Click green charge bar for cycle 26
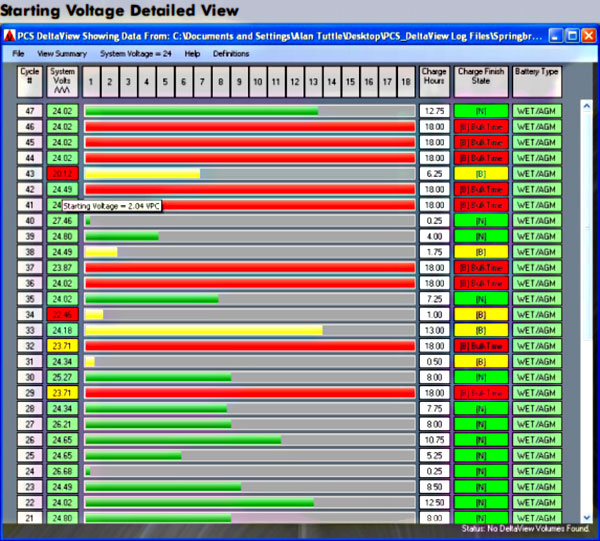This screenshot has width=600, height=541. 183,440
